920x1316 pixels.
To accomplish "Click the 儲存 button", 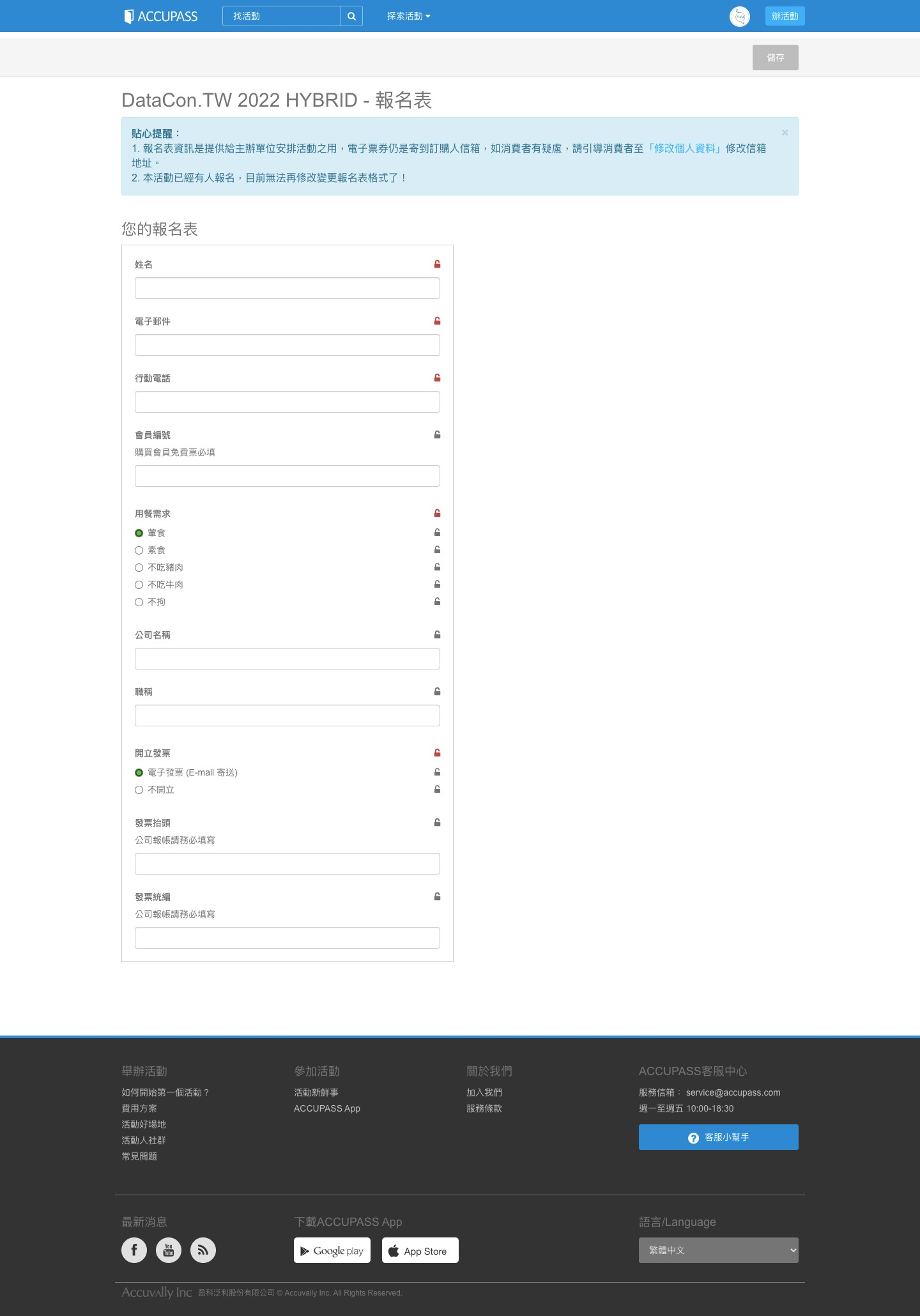I will point(776,57).
